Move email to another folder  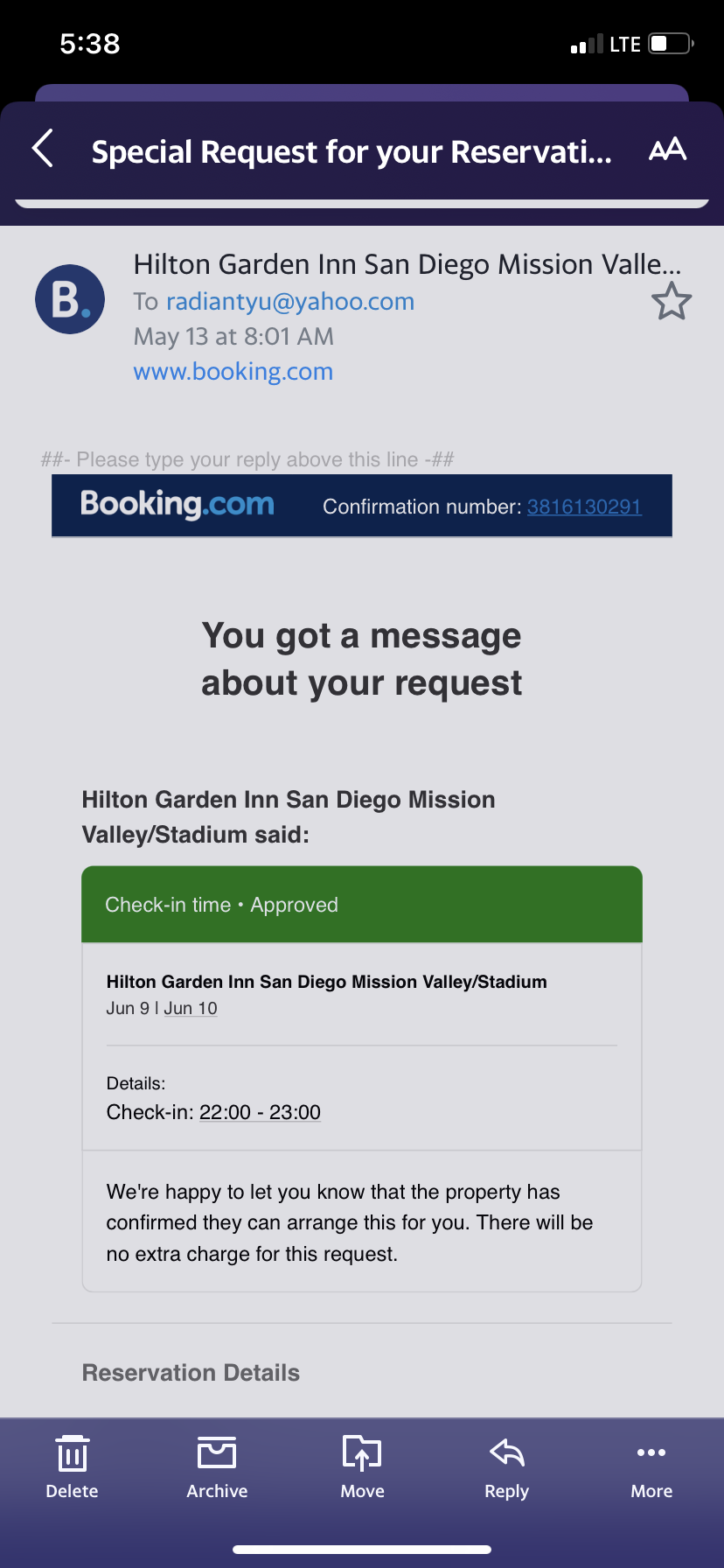tap(362, 1467)
